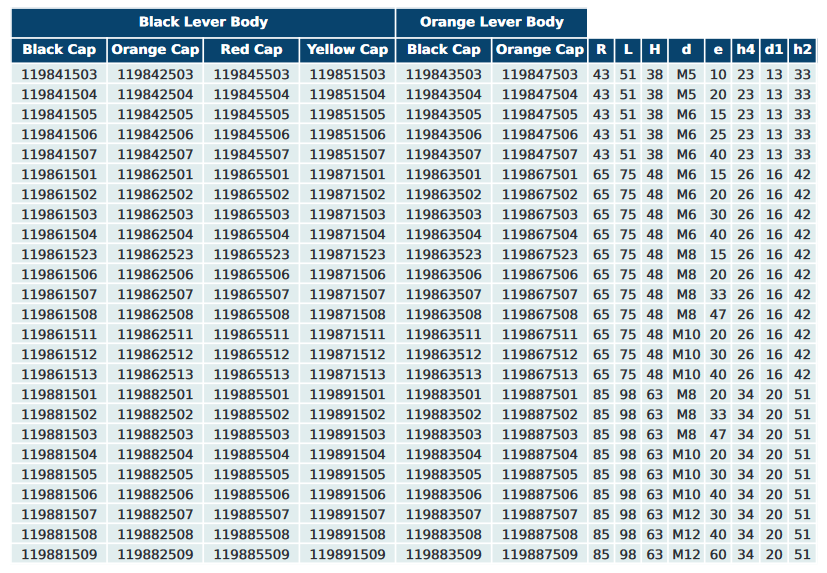
Task: Click the e column header
Action: coord(718,50)
